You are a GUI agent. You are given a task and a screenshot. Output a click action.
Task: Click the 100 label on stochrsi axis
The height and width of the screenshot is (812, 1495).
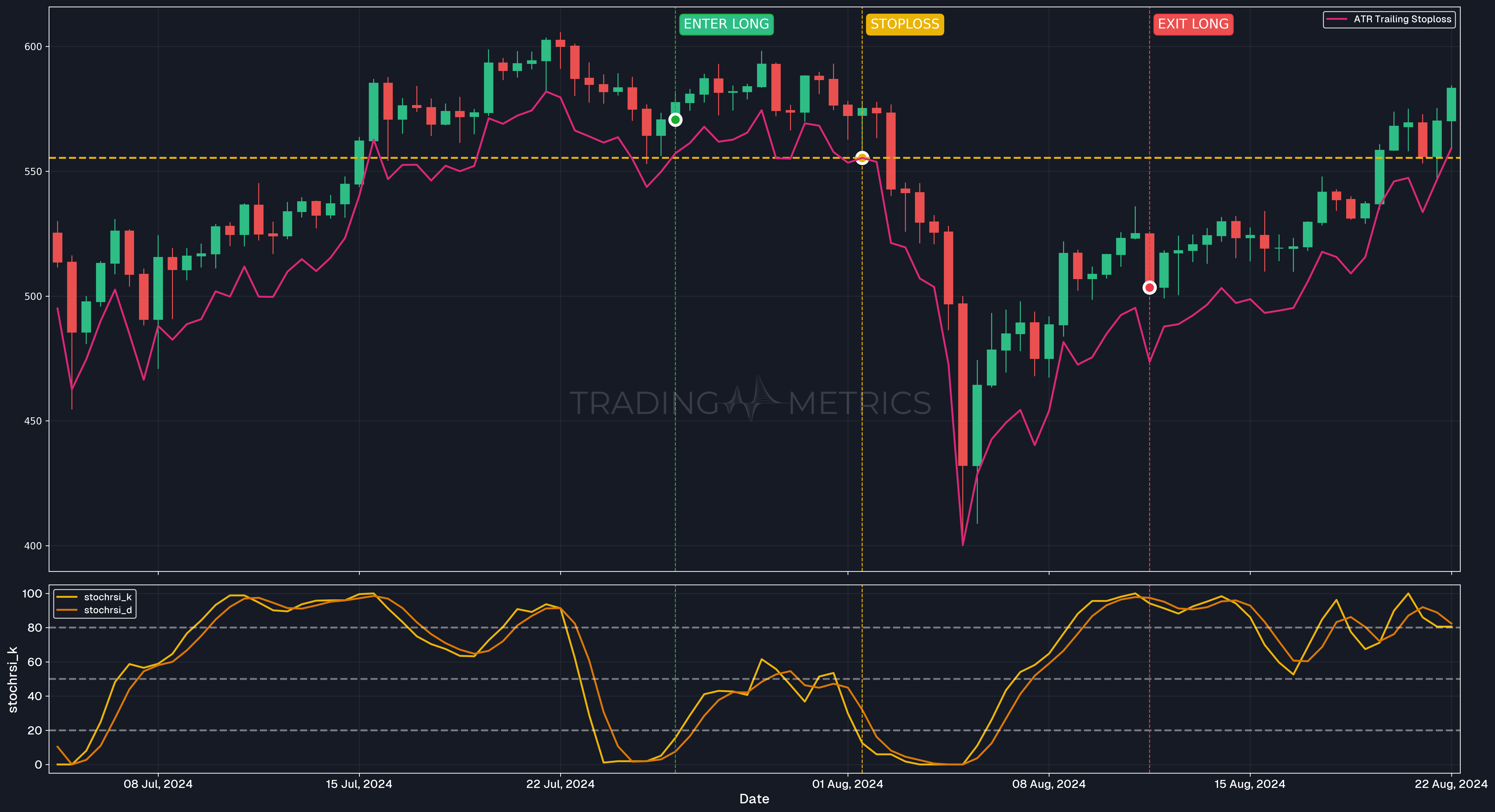pos(32,593)
